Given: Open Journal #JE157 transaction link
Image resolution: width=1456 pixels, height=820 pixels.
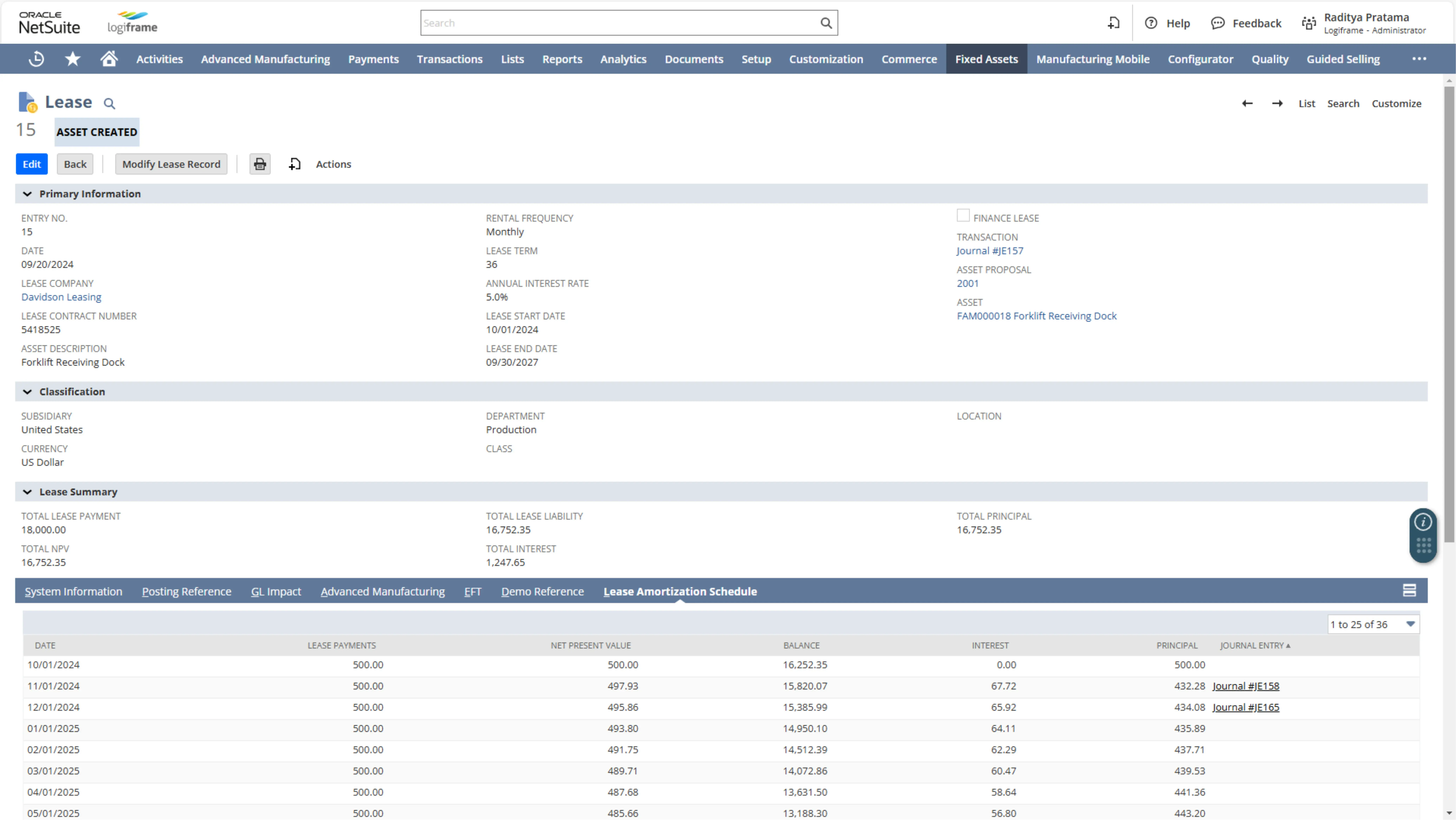Looking at the screenshot, I should click(x=989, y=250).
